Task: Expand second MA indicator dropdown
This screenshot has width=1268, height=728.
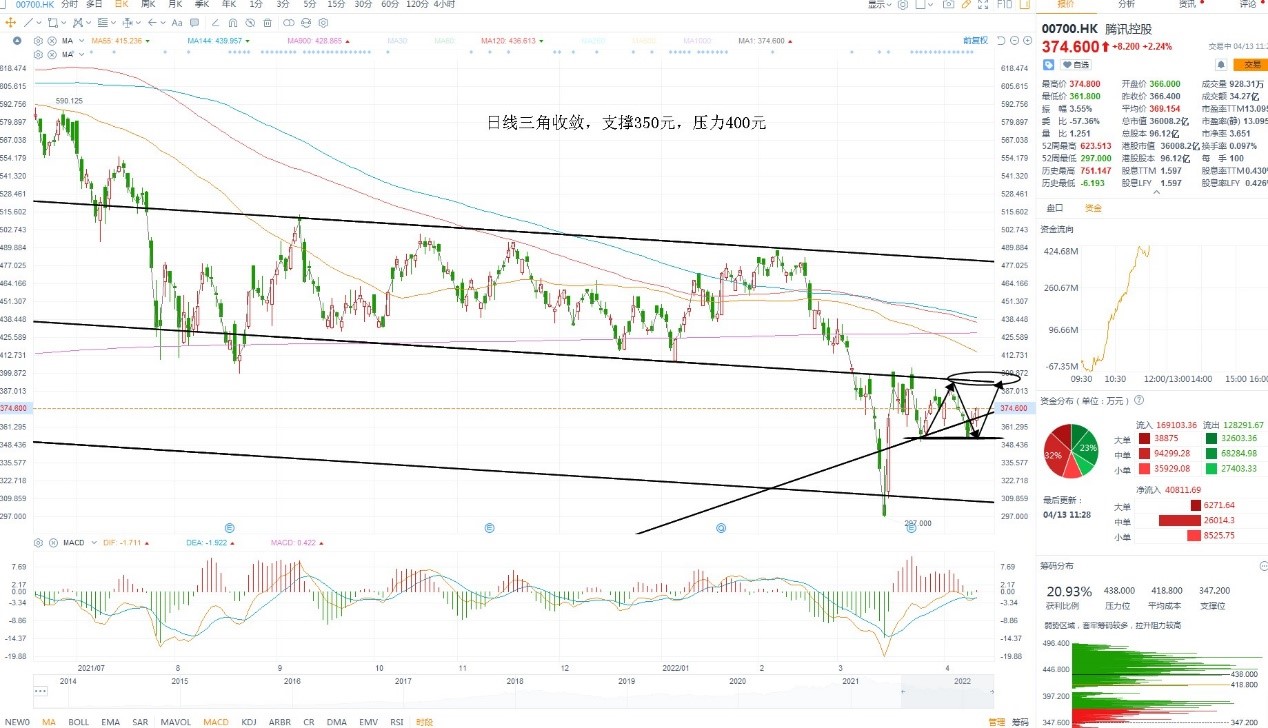Action: pyautogui.click(x=81, y=54)
